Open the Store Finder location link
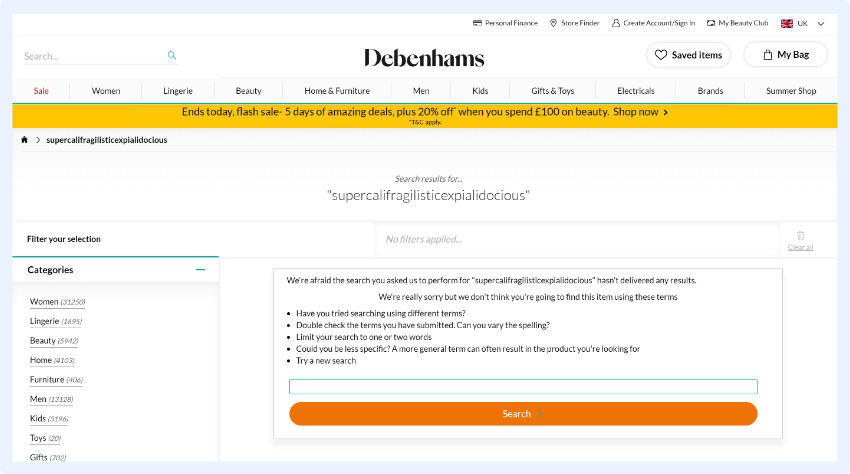The height and width of the screenshot is (474, 850). point(574,23)
